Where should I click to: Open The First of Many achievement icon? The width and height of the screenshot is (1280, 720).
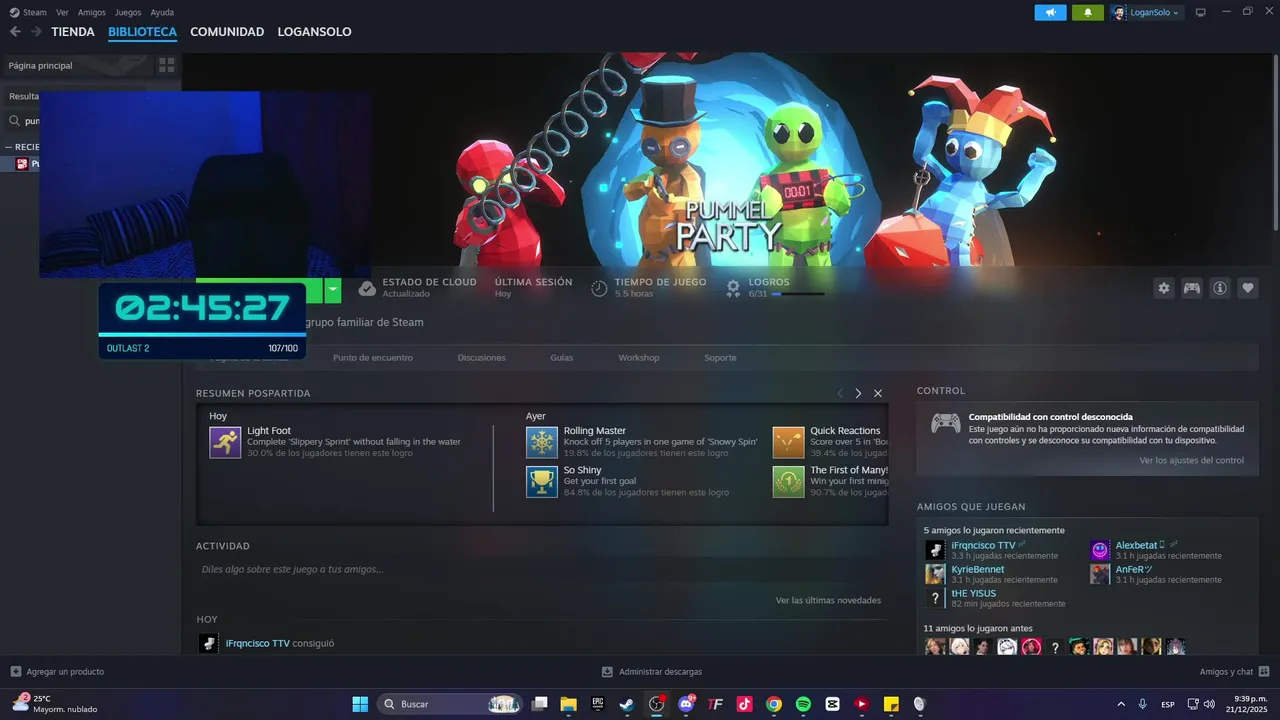point(788,482)
